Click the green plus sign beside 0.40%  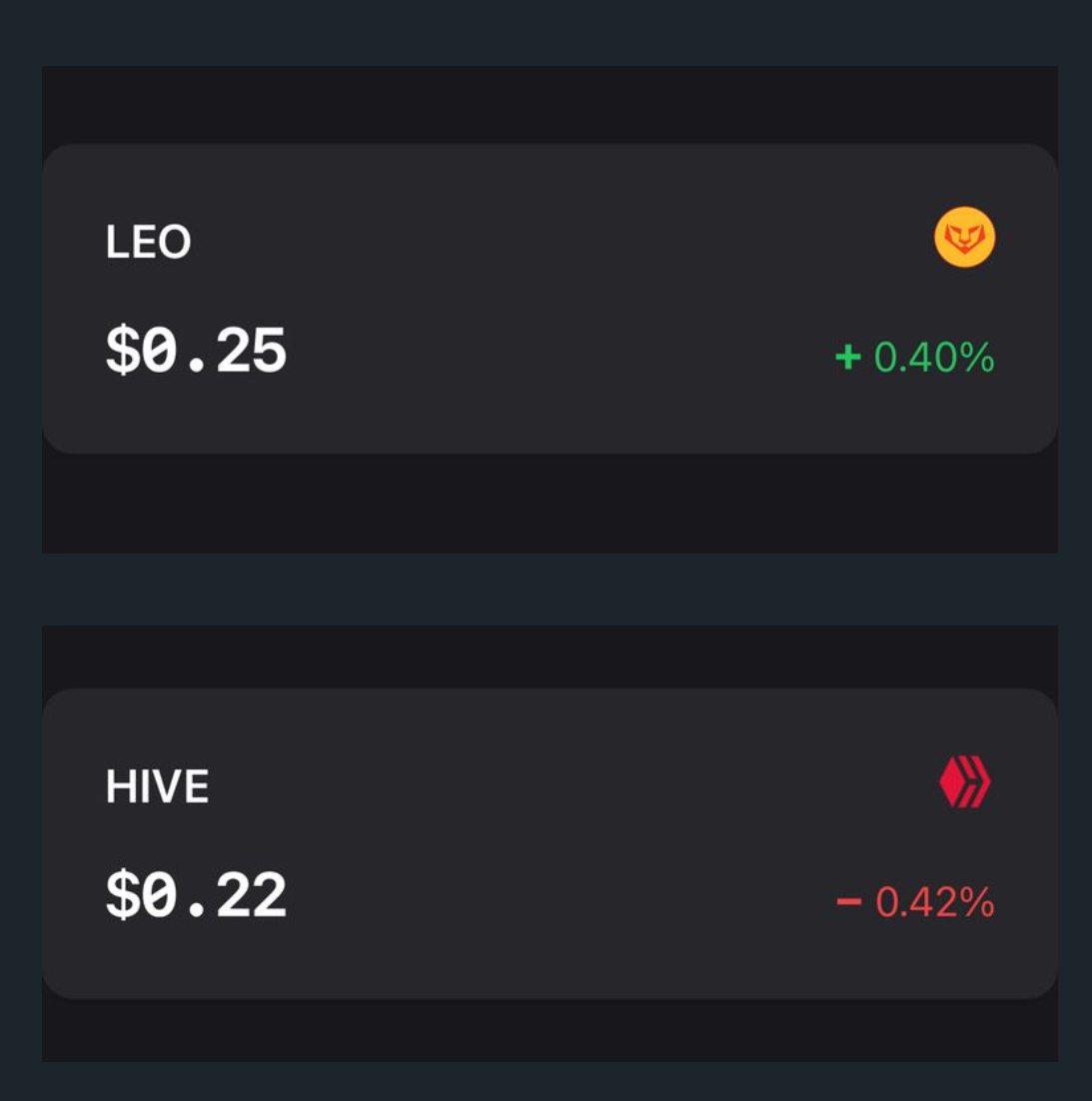(x=848, y=357)
